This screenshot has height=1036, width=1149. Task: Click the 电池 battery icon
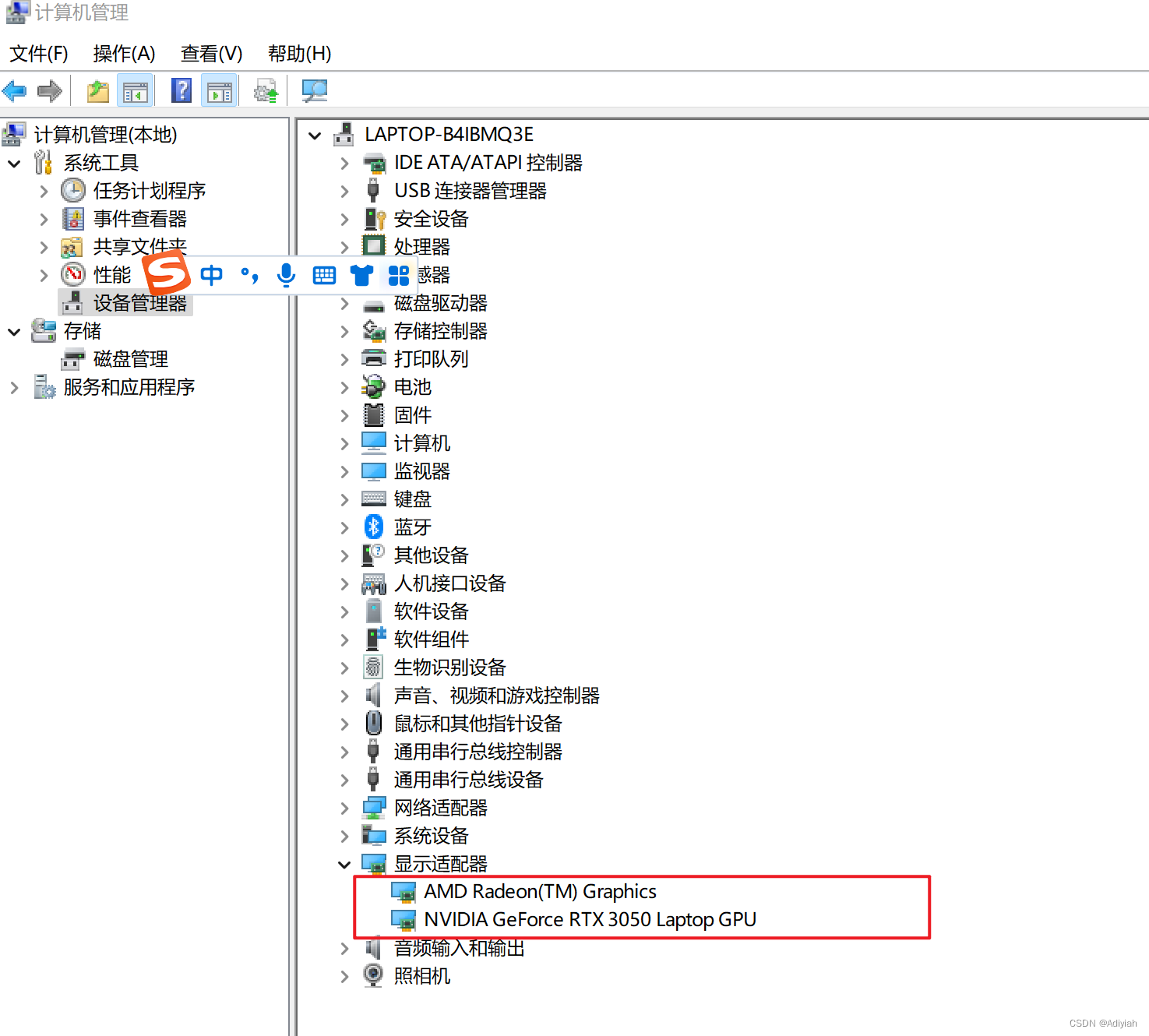[374, 386]
